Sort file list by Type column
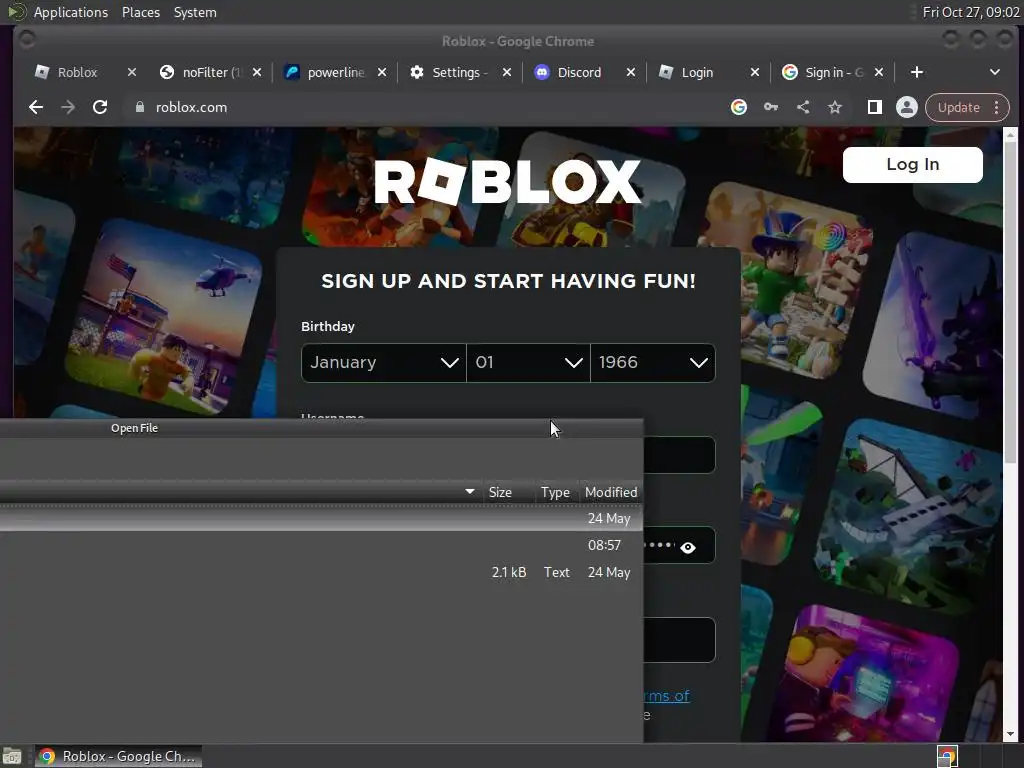The height and width of the screenshot is (768, 1024). [x=555, y=492]
